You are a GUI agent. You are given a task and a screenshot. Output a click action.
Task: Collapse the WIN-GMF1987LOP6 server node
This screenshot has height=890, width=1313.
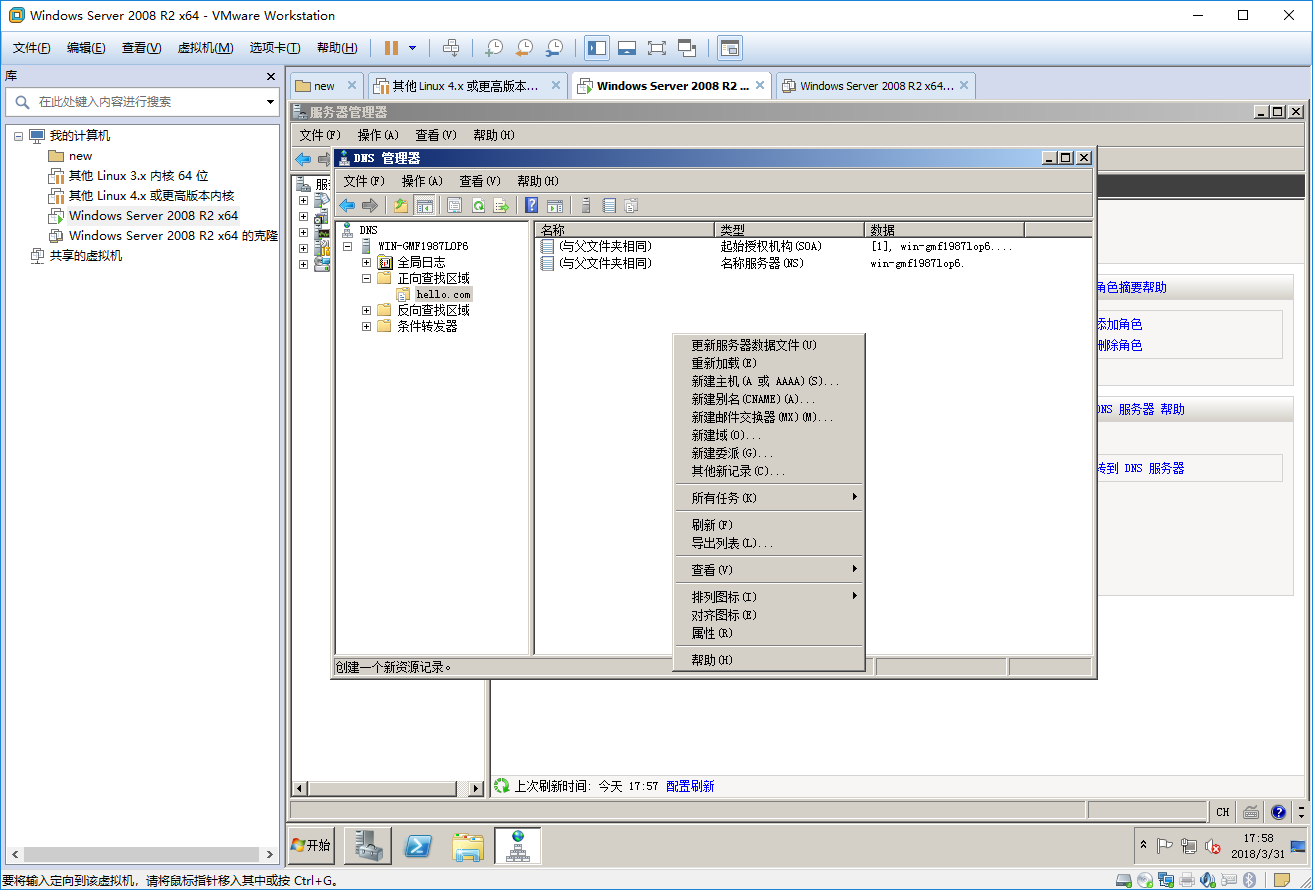pos(346,246)
